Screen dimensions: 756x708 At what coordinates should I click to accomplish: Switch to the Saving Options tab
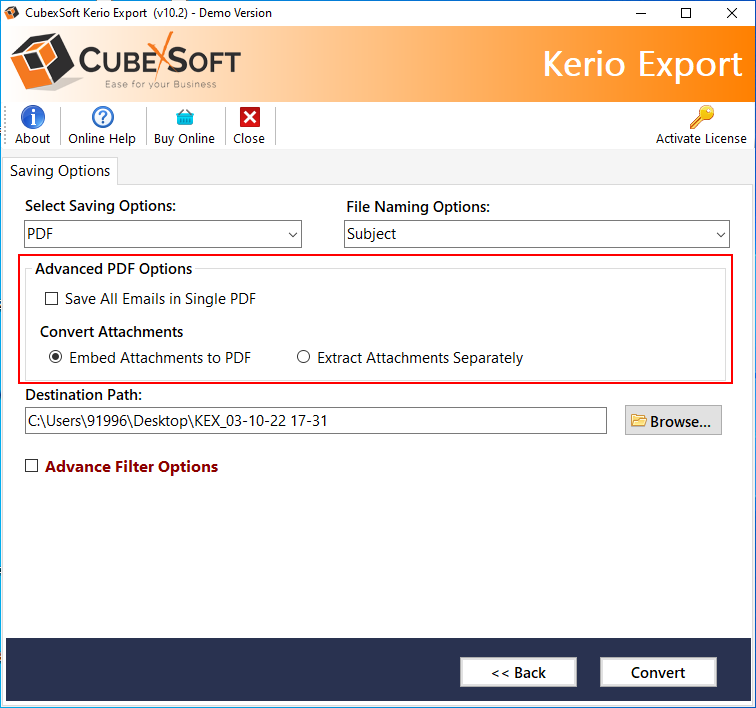60,171
